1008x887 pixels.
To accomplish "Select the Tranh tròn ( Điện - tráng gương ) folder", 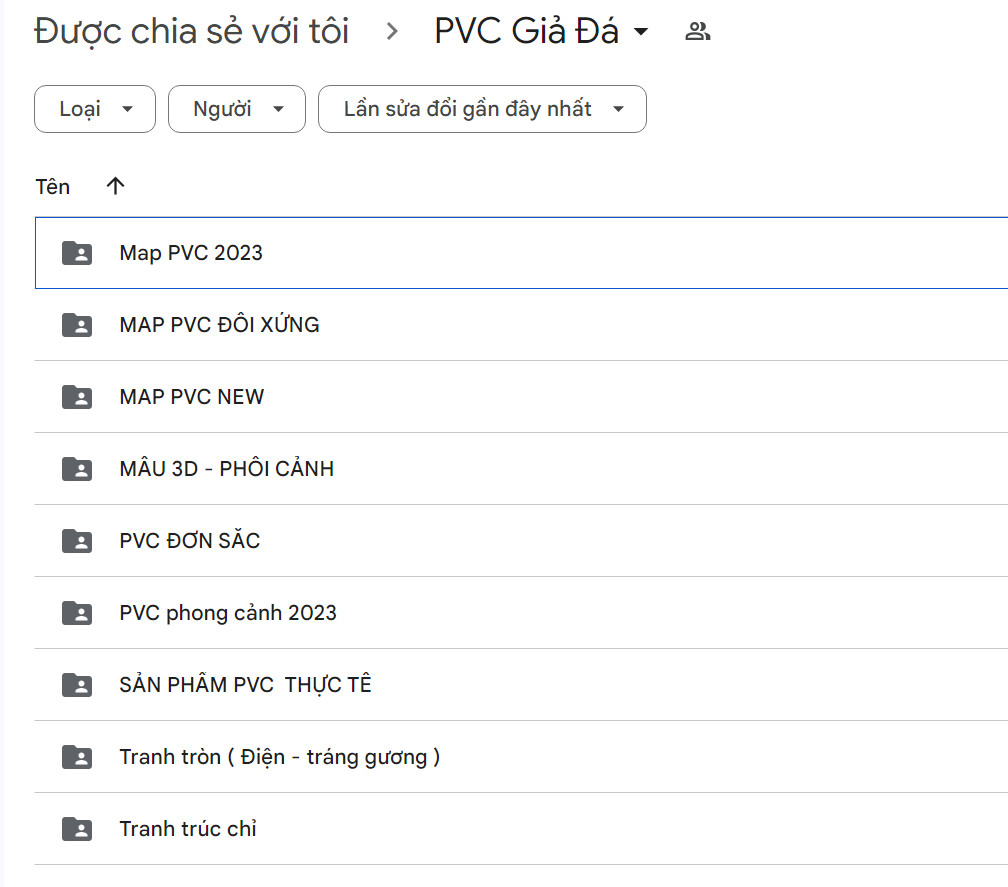I will point(279,757).
